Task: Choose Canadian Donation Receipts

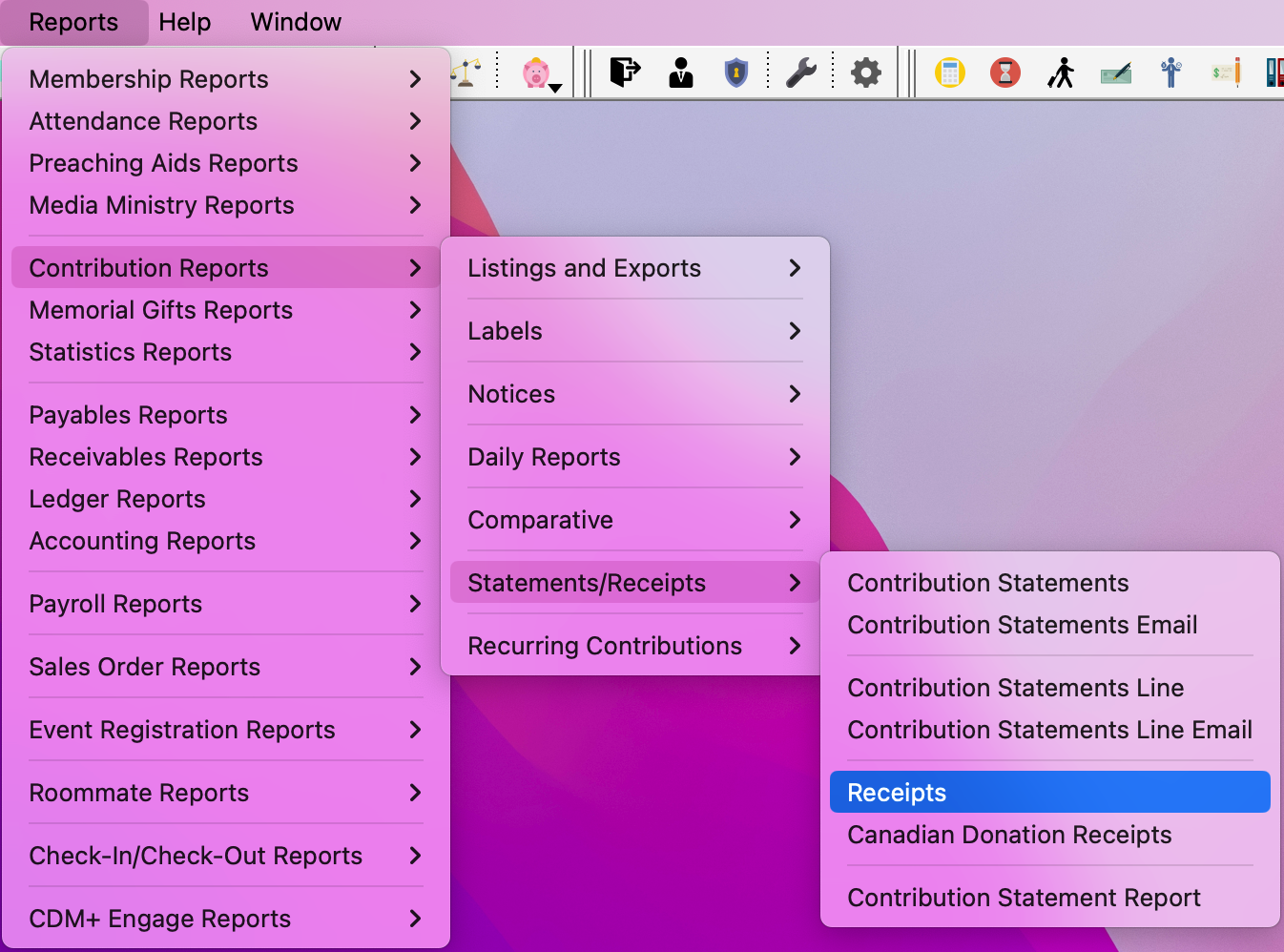Action: [x=1009, y=835]
